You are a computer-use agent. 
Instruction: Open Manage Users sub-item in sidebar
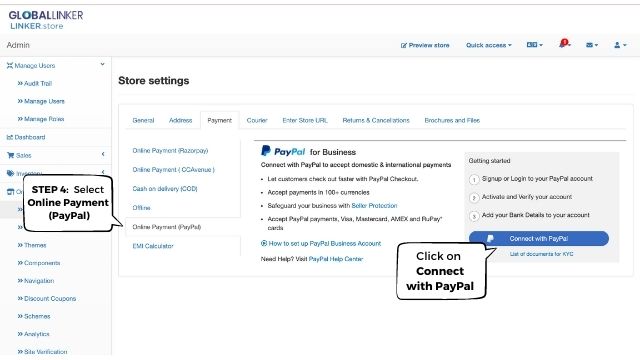[x=41, y=101]
